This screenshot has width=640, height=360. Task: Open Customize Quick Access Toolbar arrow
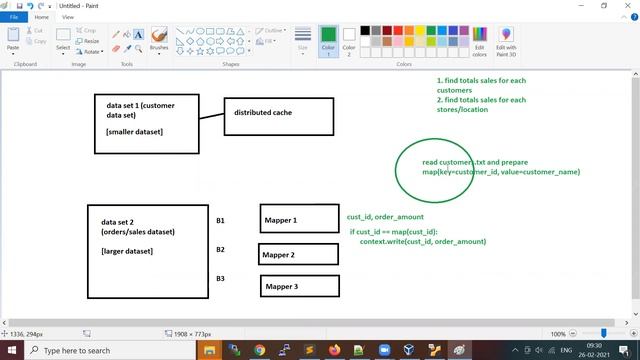pyautogui.click(x=50, y=6)
